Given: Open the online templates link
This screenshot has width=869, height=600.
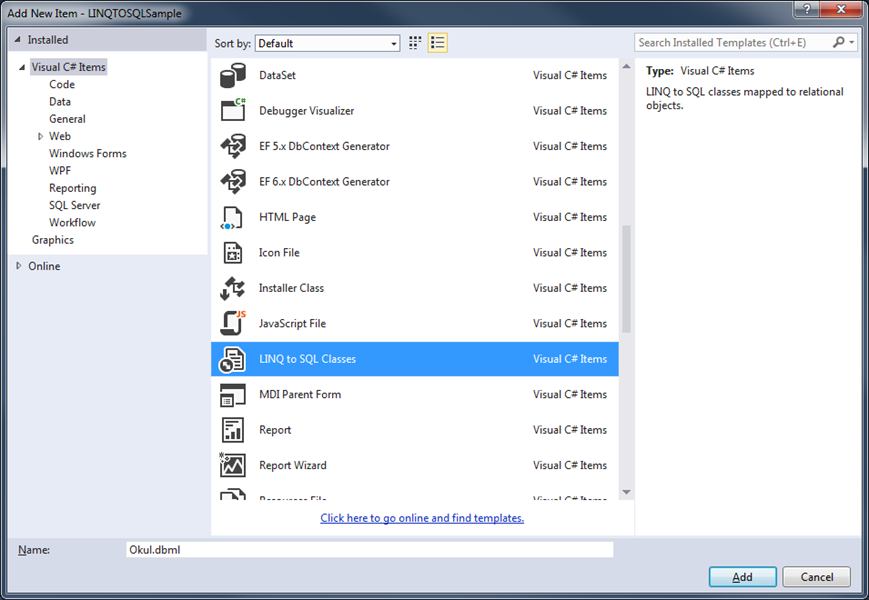Looking at the screenshot, I should [422, 518].
